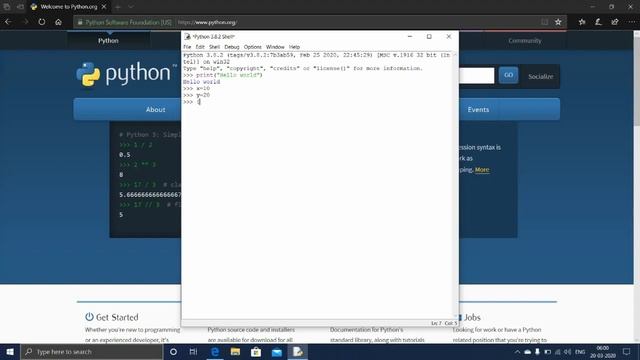
Task: Open the Options menu in IDLE
Action: point(253,47)
